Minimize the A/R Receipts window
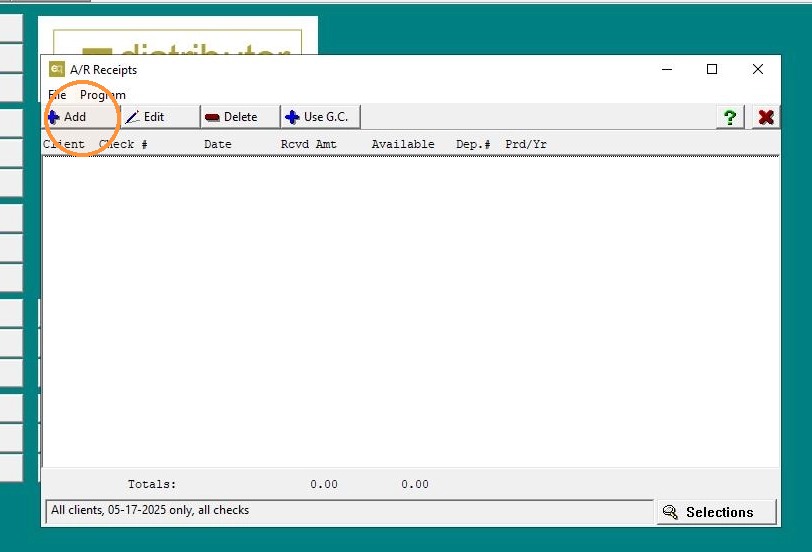 pyautogui.click(x=667, y=69)
